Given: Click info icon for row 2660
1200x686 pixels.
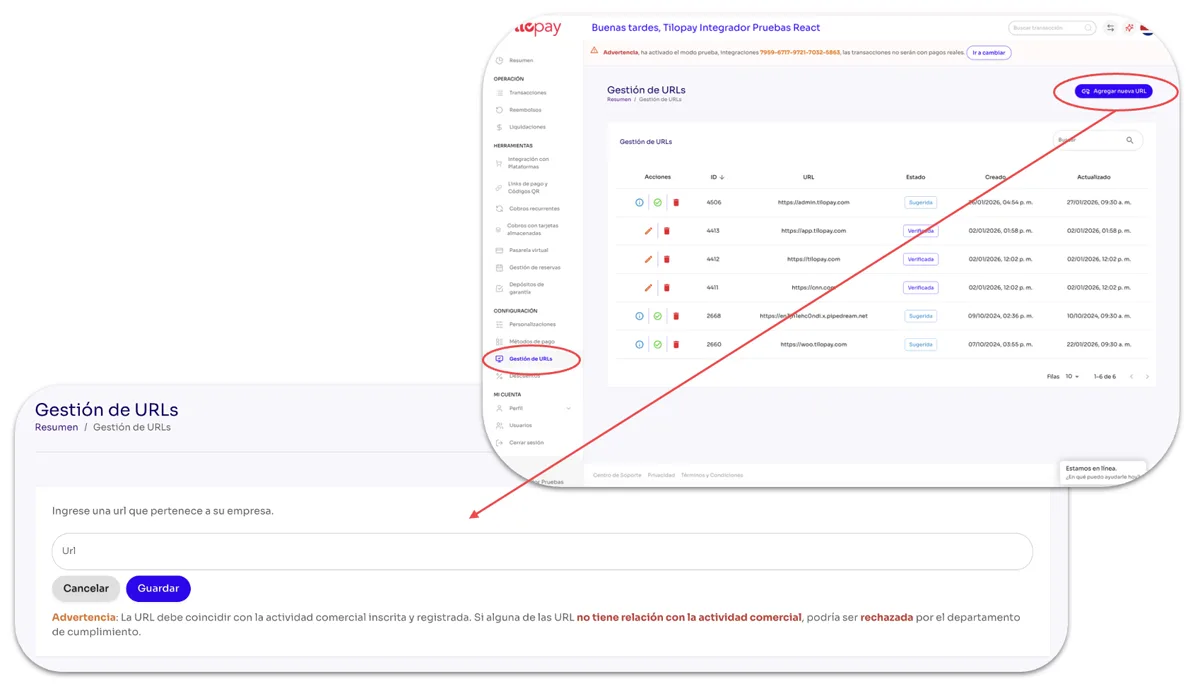Looking at the screenshot, I should point(640,345).
